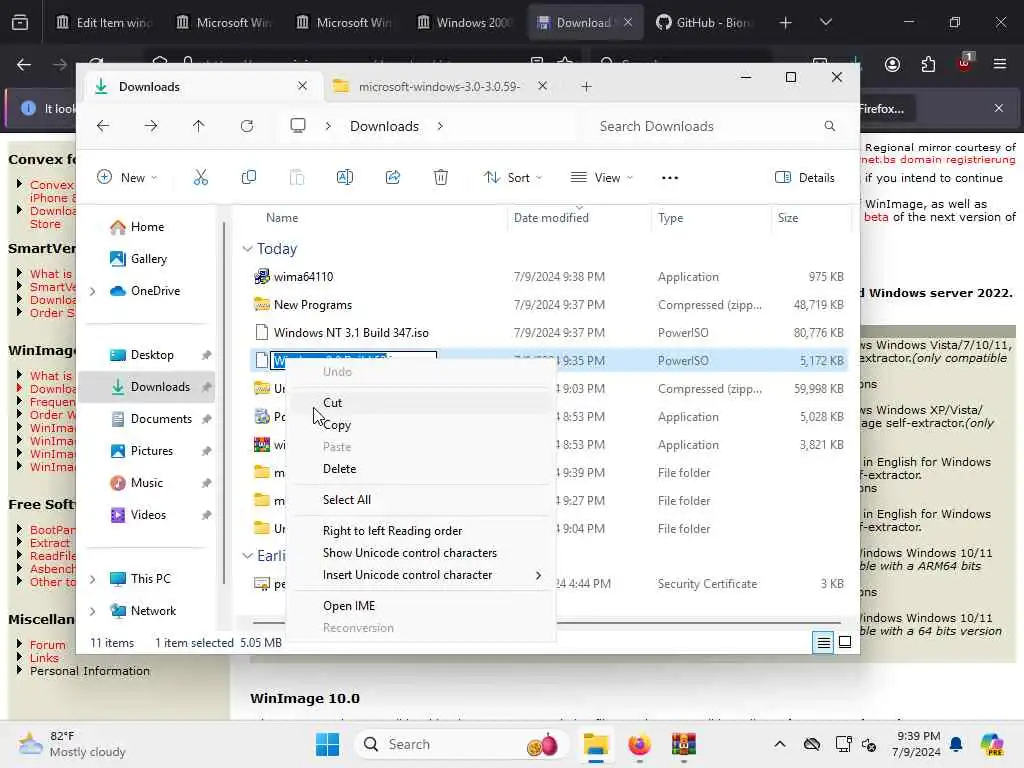Open Firefox extensions puzzle icon
This screenshot has width=1024, height=768.
click(928, 64)
